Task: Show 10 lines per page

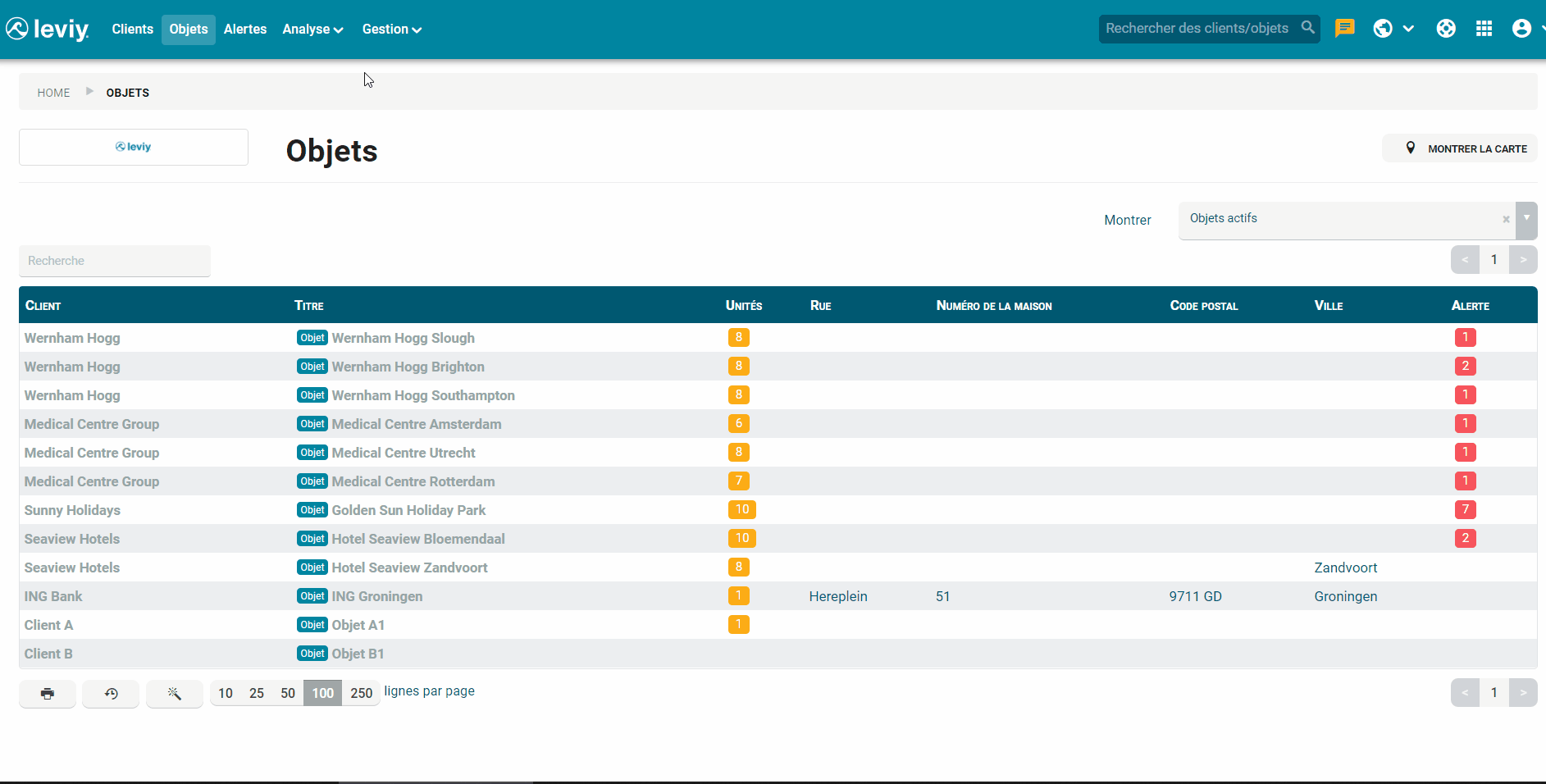Action: pos(226,693)
